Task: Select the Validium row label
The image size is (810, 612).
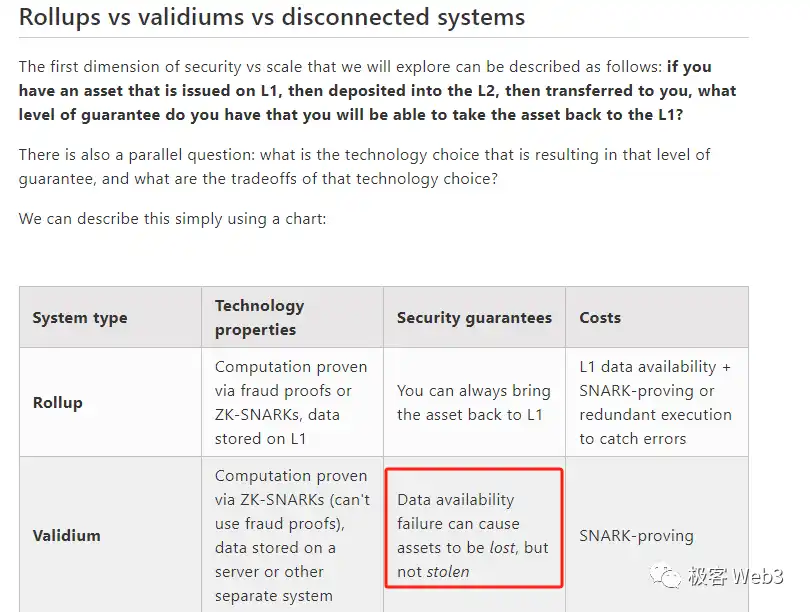Action: (67, 535)
